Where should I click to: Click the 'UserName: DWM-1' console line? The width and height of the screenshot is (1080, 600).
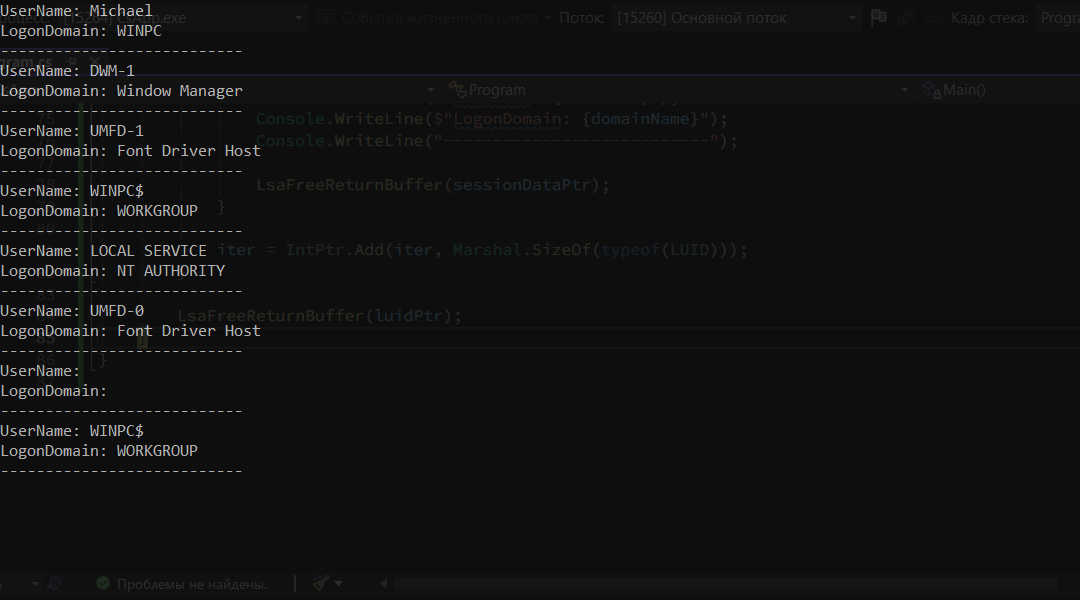(x=68, y=71)
